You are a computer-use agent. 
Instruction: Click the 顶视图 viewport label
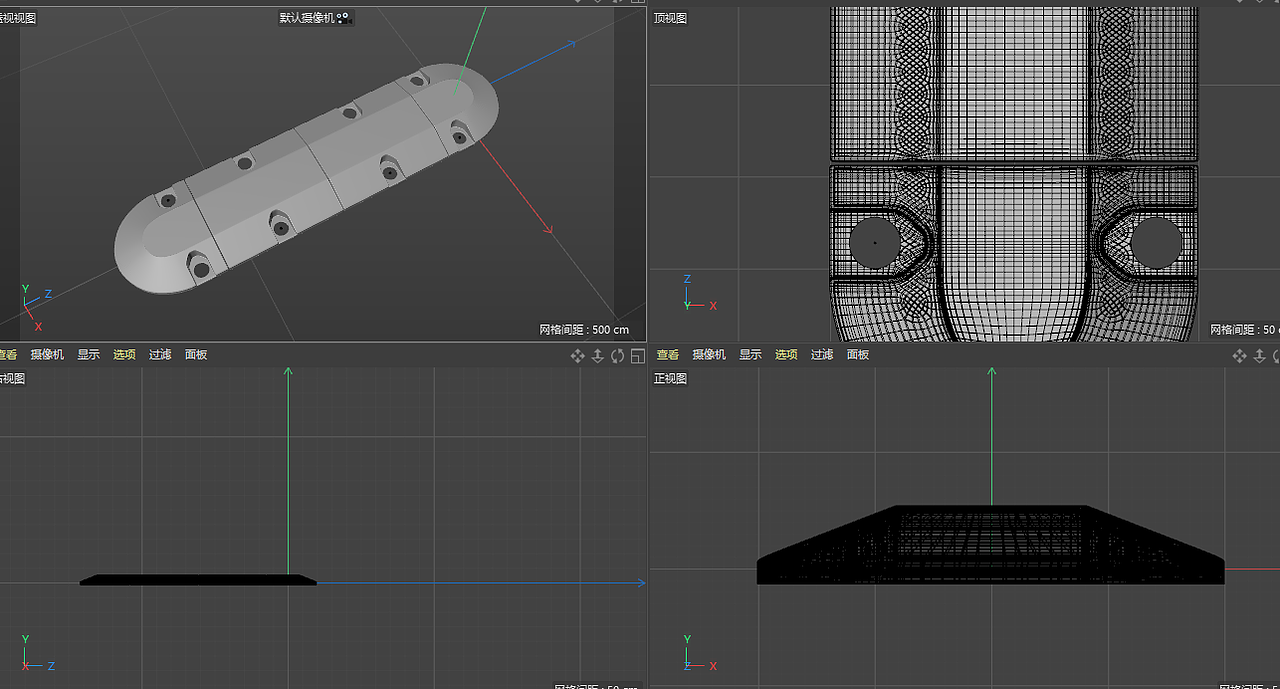pyautogui.click(x=670, y=18)
